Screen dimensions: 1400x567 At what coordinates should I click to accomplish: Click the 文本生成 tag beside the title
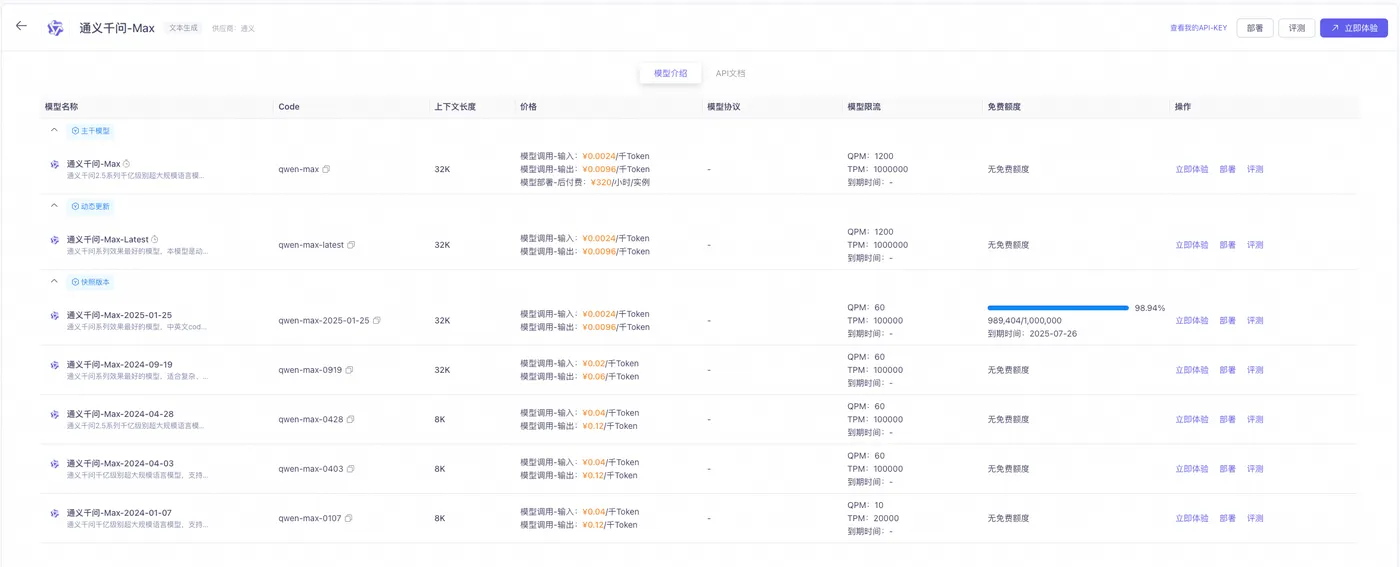pos(183,28)
